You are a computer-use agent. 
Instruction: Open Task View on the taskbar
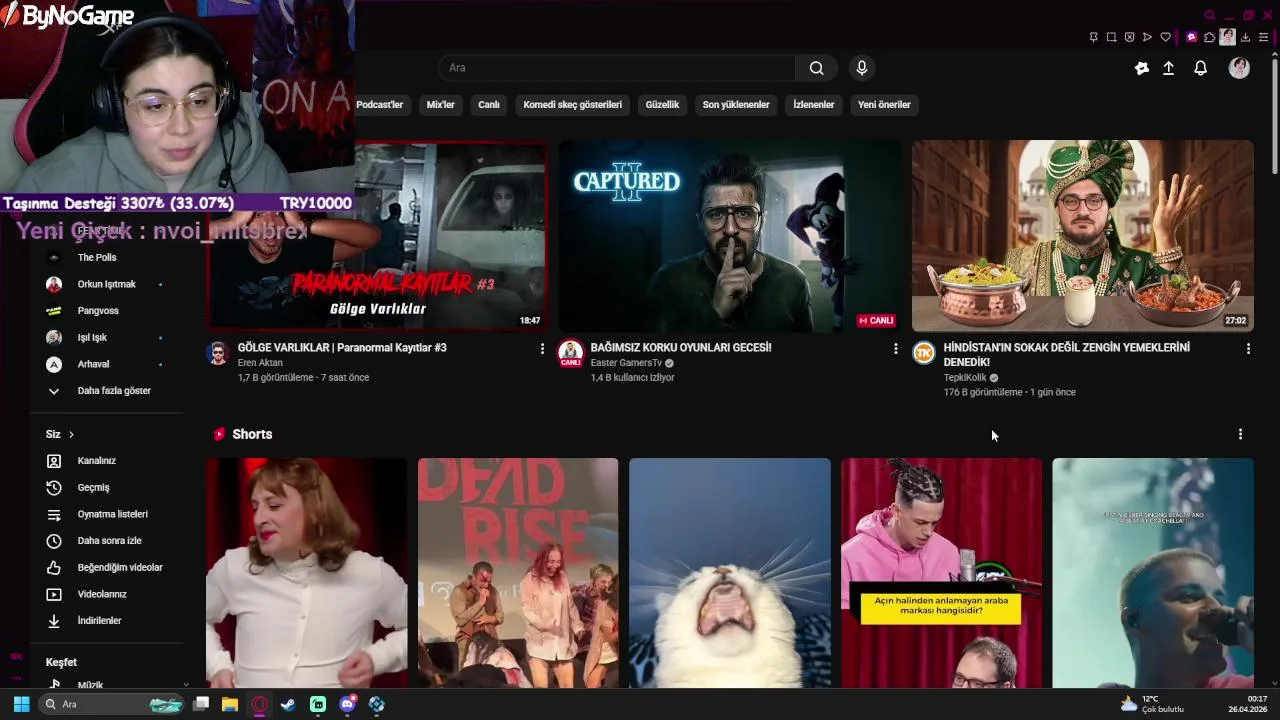tap(201, 704)
